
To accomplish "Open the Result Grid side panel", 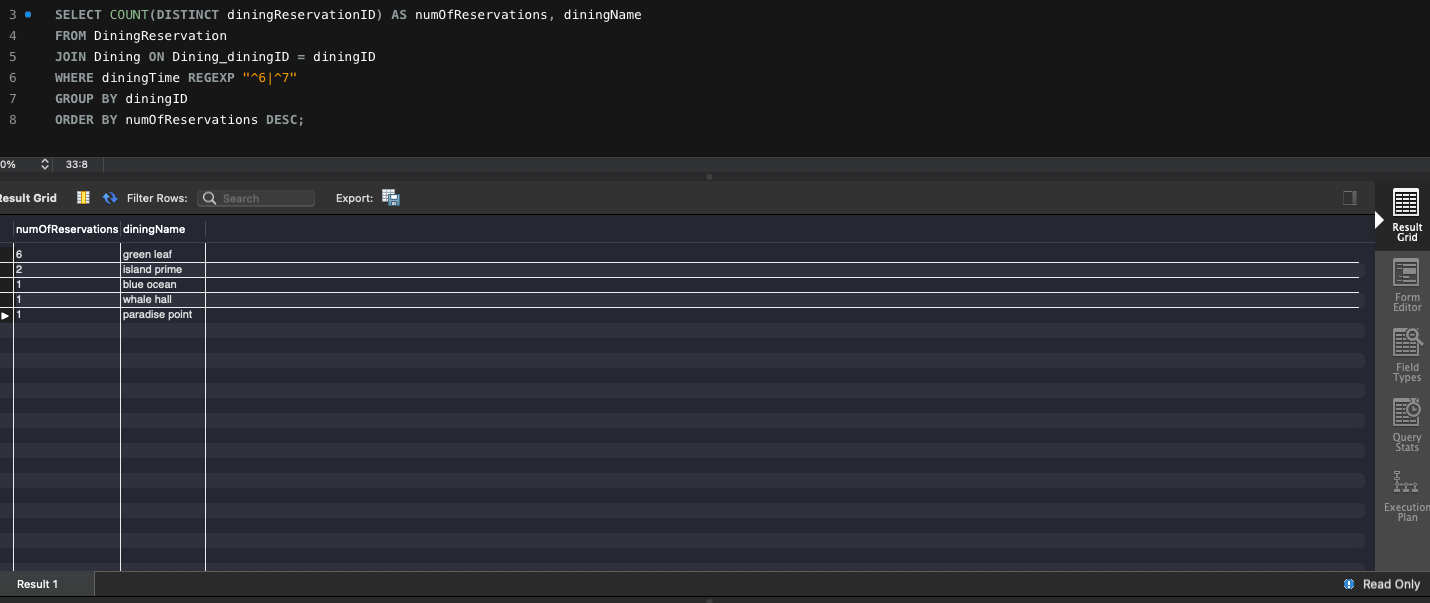I will (1406, 215).
